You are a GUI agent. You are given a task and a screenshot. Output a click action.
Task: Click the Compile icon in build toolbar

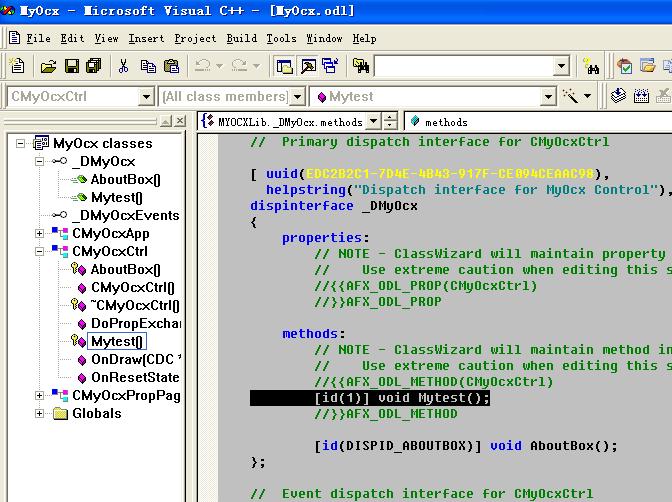[x=618, y=96]
